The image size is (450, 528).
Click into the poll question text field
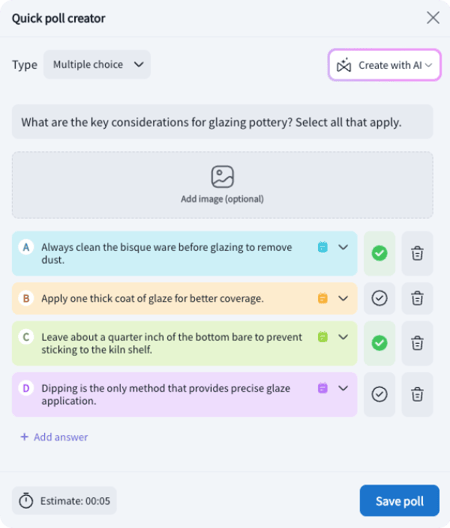222,122
